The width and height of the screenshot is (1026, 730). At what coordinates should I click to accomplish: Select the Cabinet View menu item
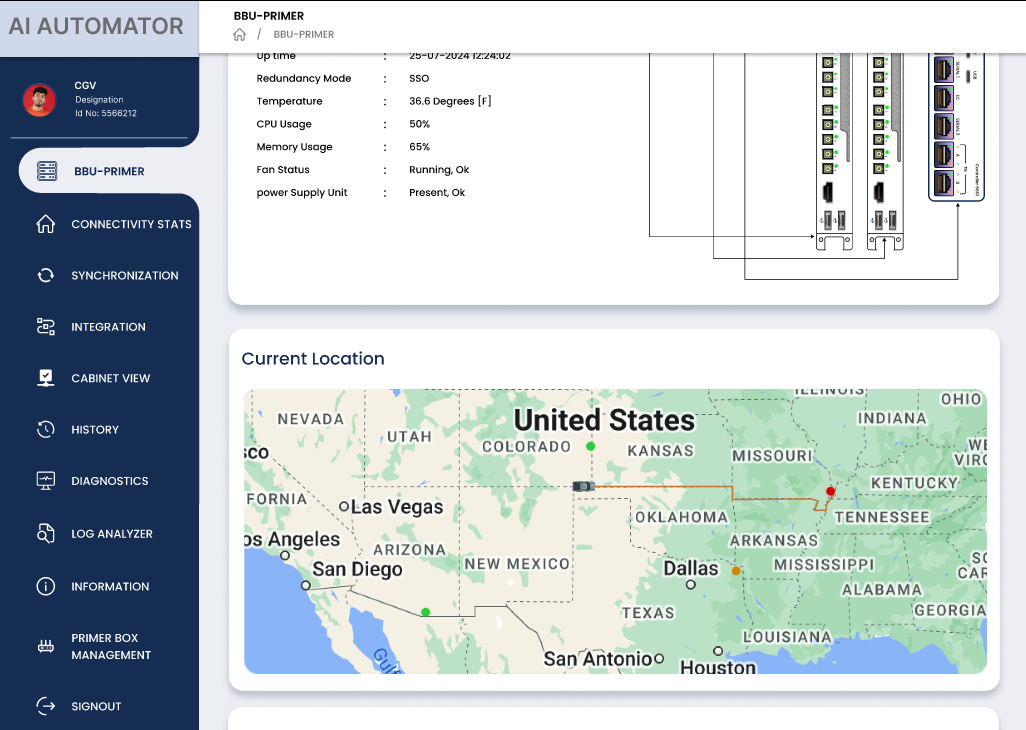point(110,378)
